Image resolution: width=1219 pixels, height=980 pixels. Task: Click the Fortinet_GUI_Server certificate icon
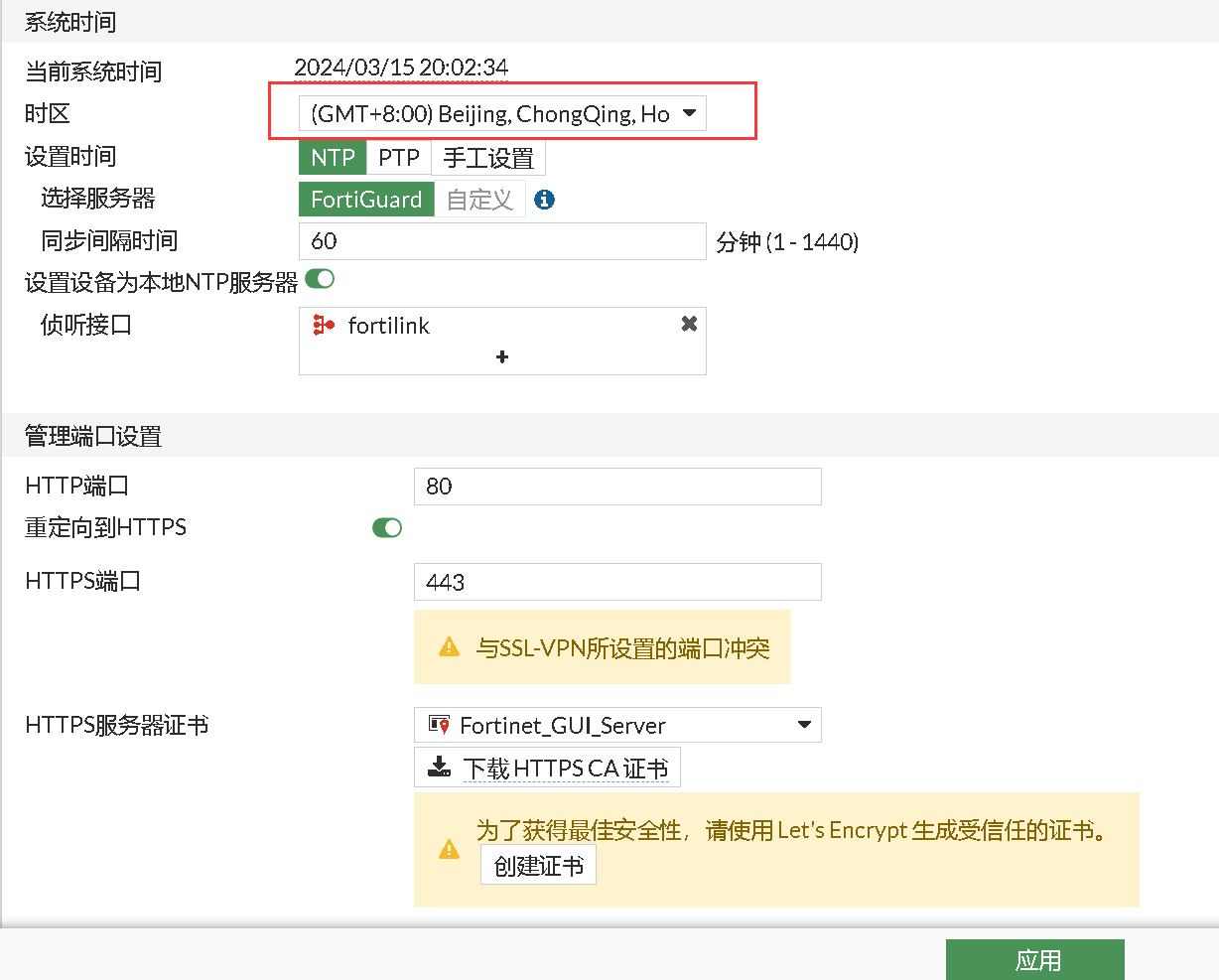point(438,725)
